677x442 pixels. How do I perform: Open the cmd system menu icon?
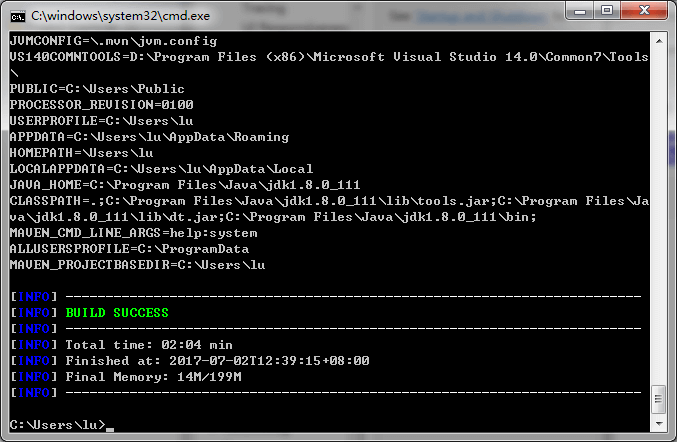[x=17, y=14]
